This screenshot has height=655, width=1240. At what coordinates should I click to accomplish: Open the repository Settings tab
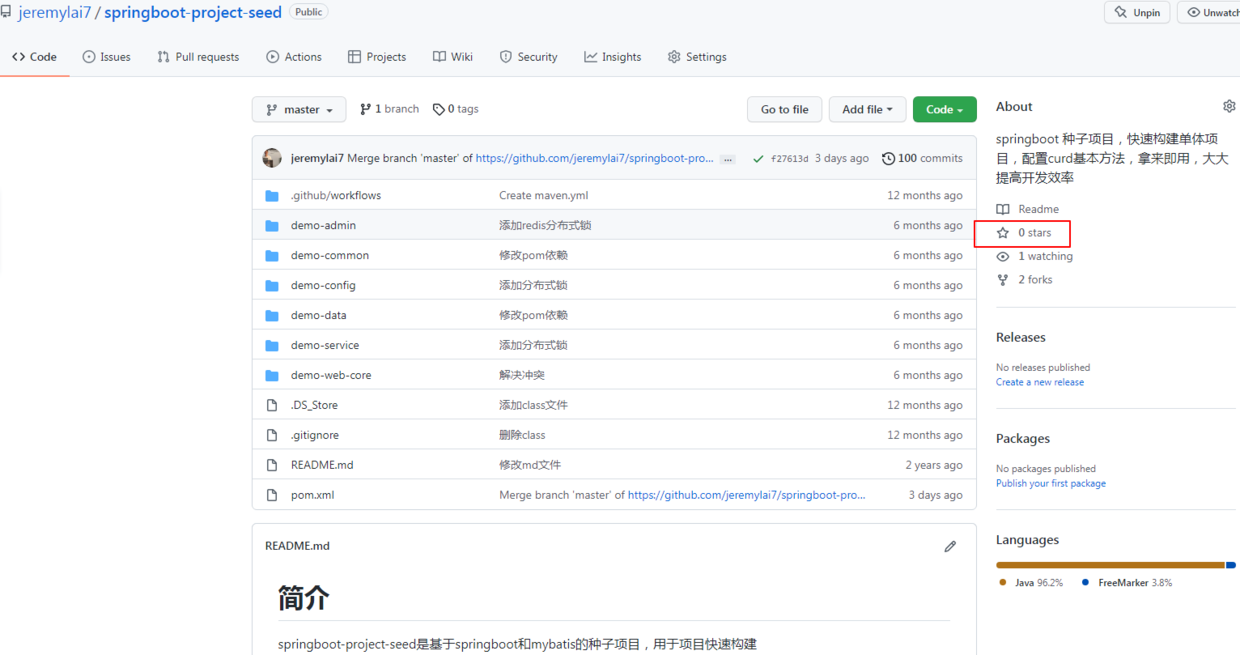(697, 57)
